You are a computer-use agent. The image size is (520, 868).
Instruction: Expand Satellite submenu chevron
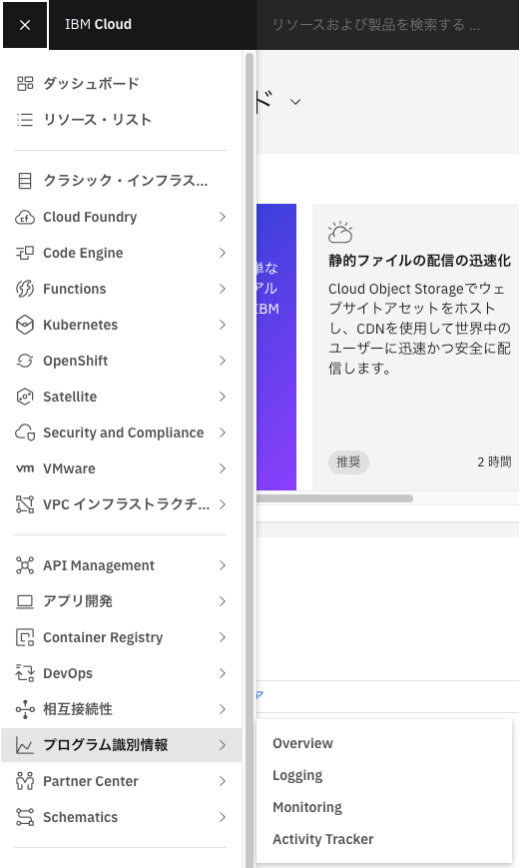(222, 397)
